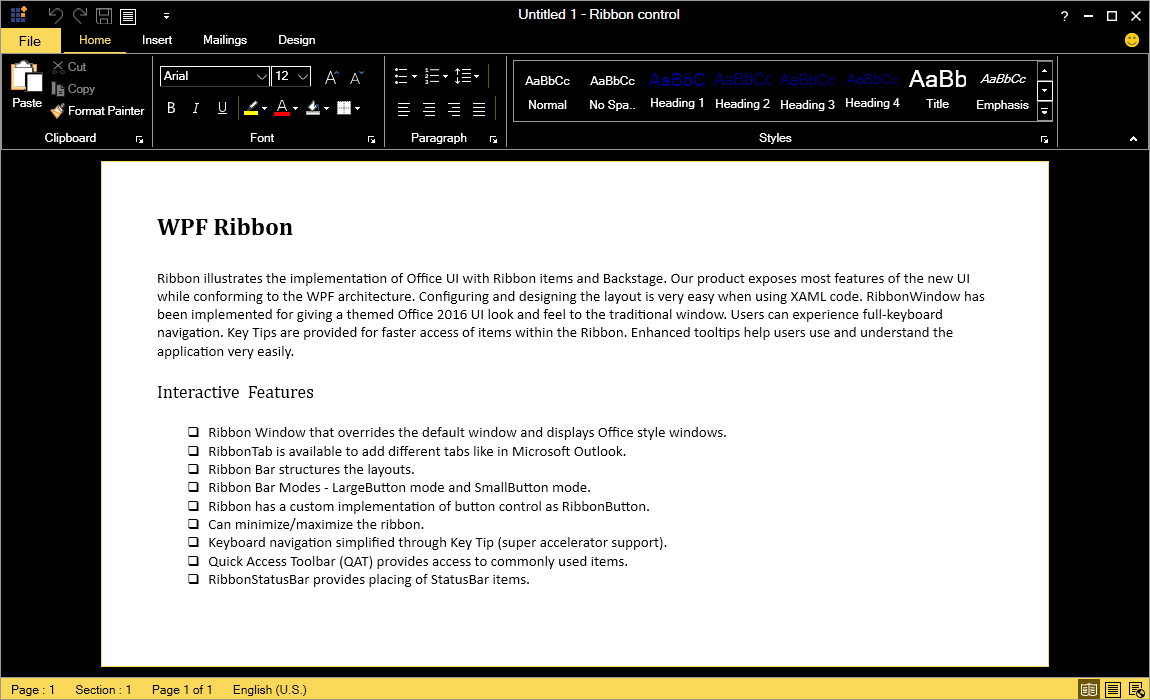Apply the Heading 1 style
The height and width of the screenshot is (700, 1150).
pos(676,90)
